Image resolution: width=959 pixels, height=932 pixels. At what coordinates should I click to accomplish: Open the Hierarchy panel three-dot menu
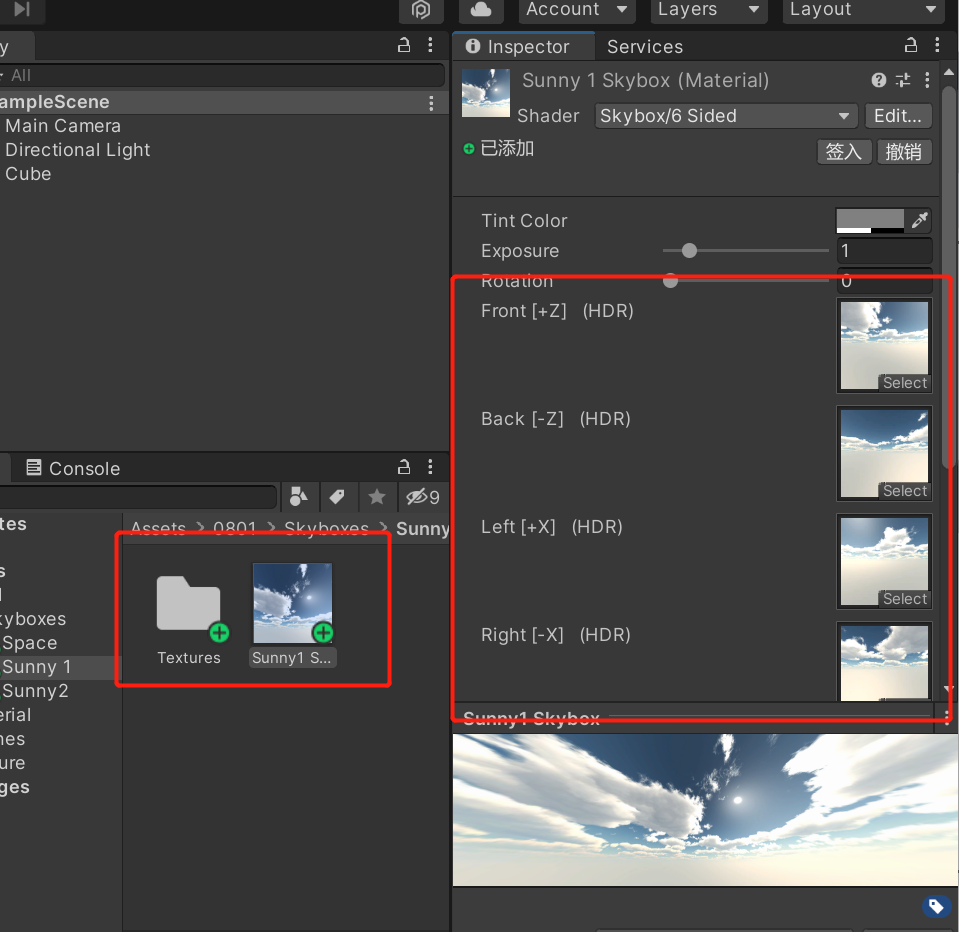431,45
